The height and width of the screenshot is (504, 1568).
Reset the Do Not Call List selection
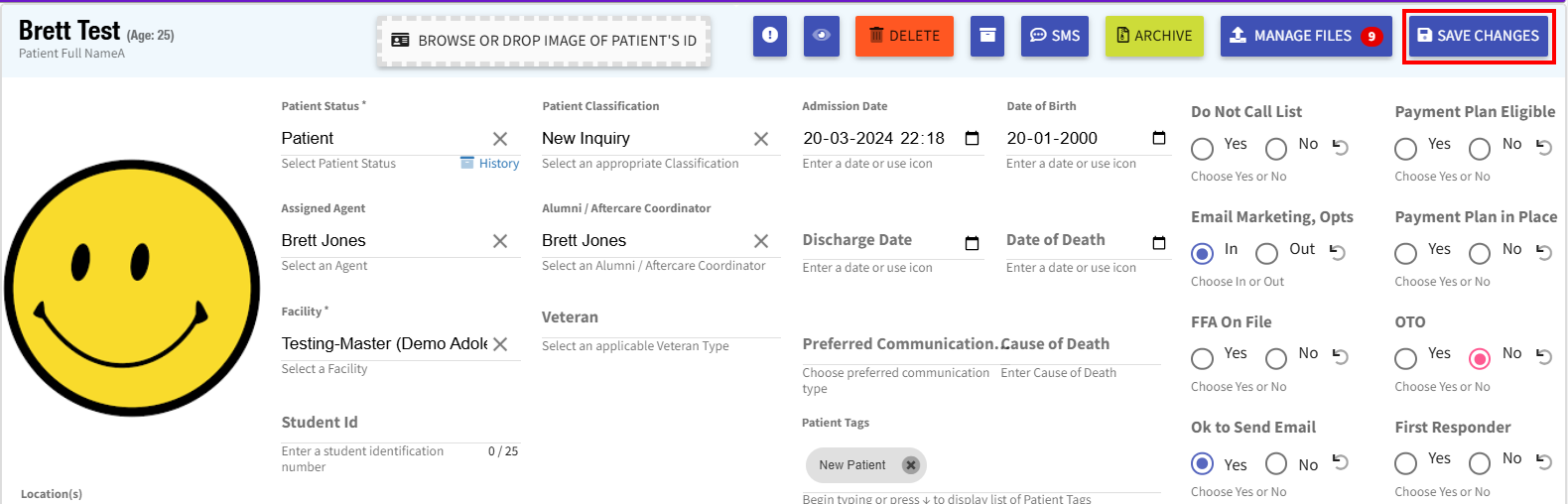click(1341, 147)
